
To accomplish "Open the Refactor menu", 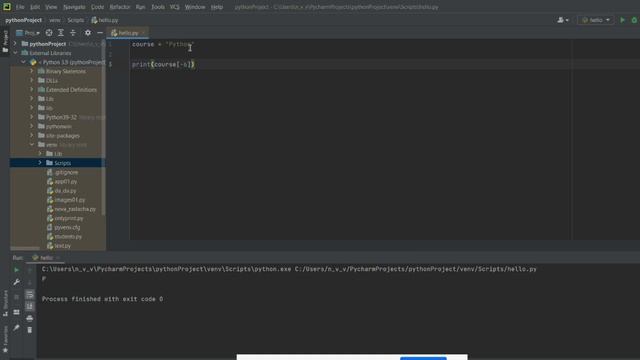I will coord(120,7).
